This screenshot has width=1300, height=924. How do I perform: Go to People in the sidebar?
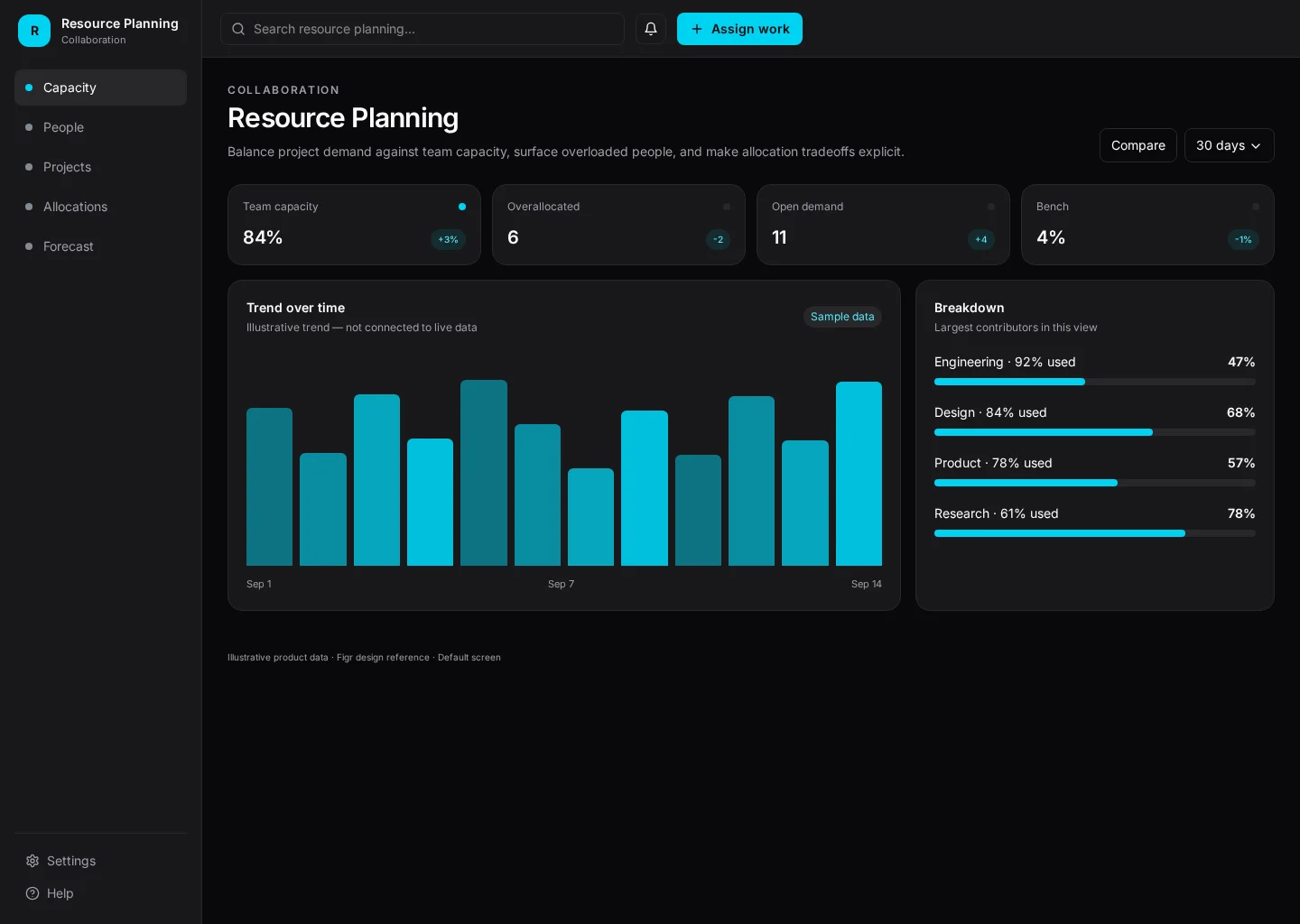100,127
